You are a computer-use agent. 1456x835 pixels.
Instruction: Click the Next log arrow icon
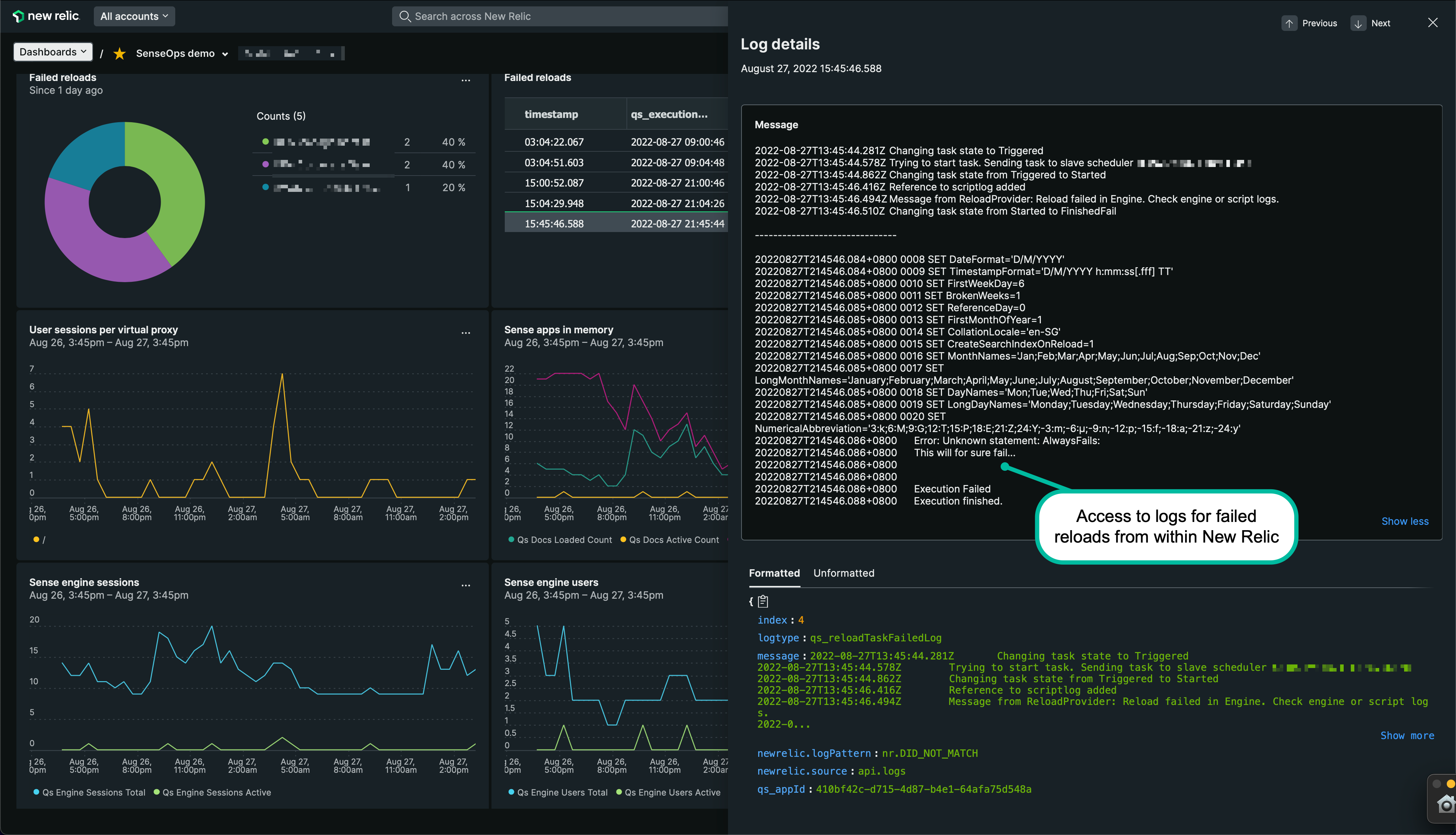pos(1358,23)
